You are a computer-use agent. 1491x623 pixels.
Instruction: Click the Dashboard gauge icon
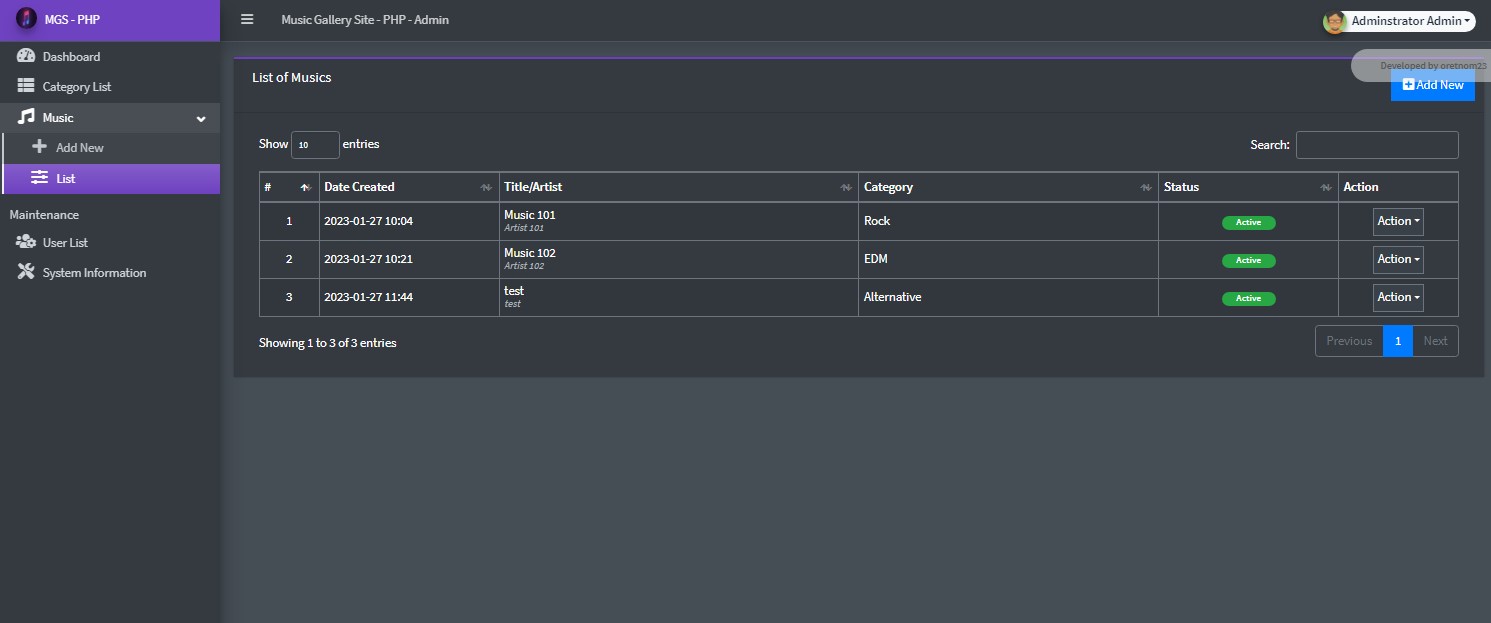click(26, 56)
